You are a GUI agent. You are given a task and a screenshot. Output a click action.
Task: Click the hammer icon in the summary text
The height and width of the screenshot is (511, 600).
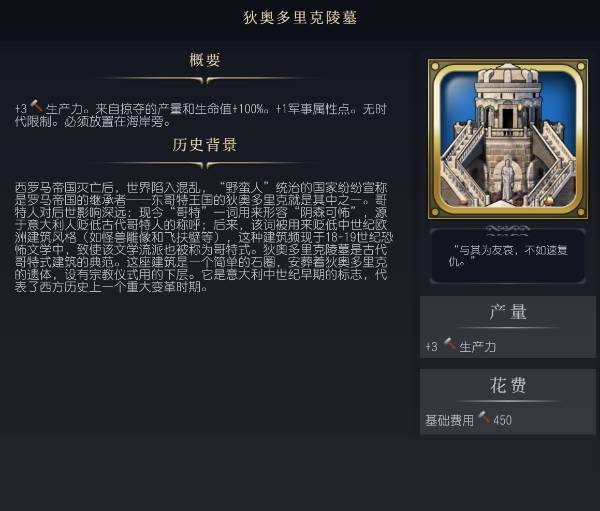(x=37, y=106)
